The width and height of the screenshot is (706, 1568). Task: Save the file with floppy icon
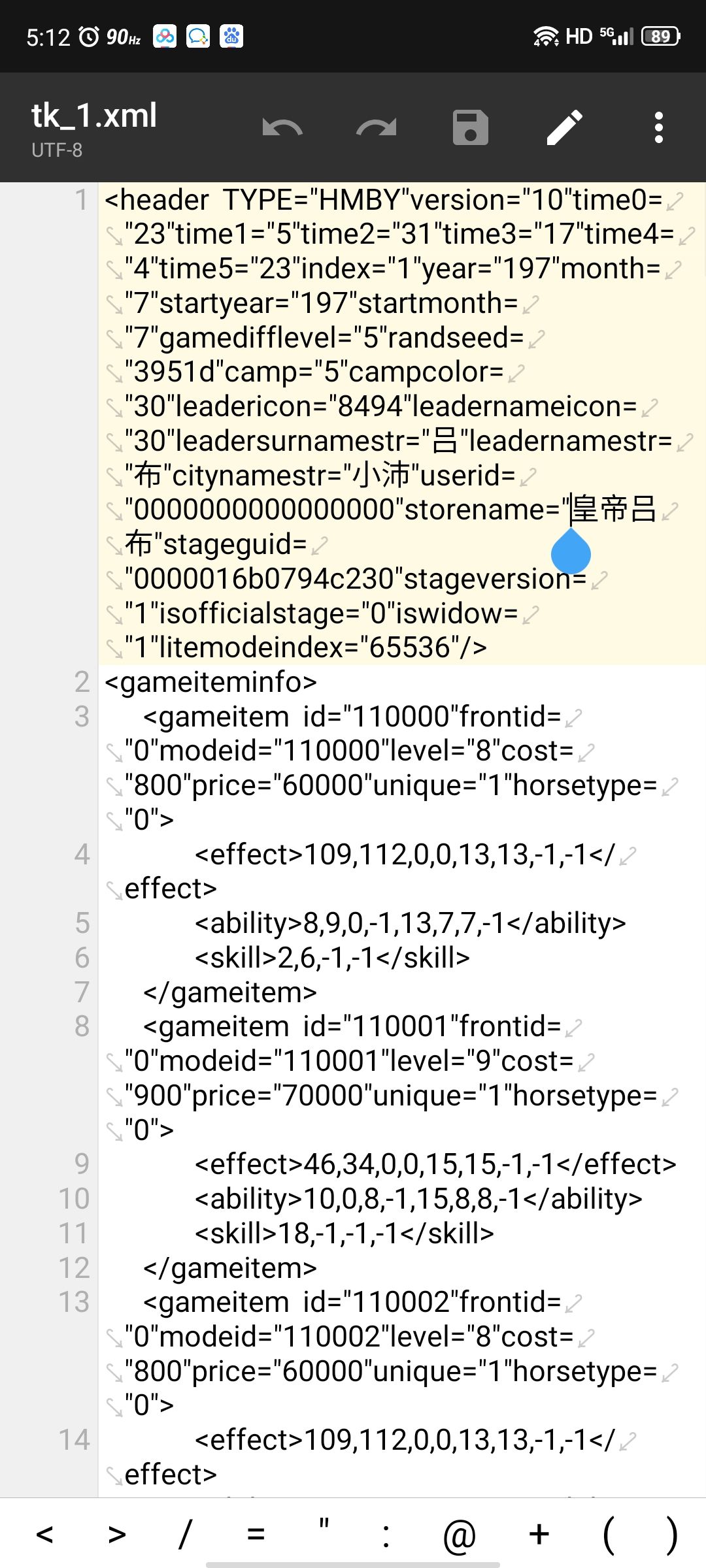(x=470, y=127)
